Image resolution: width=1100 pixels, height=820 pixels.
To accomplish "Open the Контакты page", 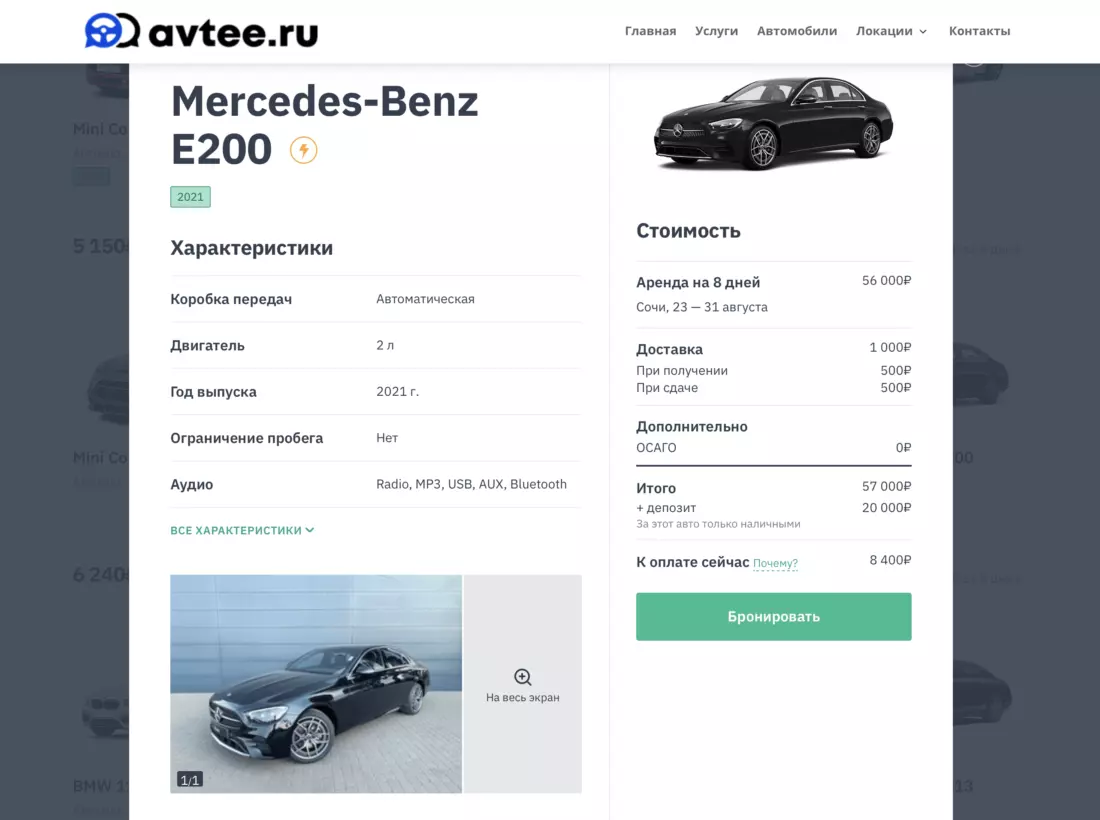I will click(x=979, y=31).
